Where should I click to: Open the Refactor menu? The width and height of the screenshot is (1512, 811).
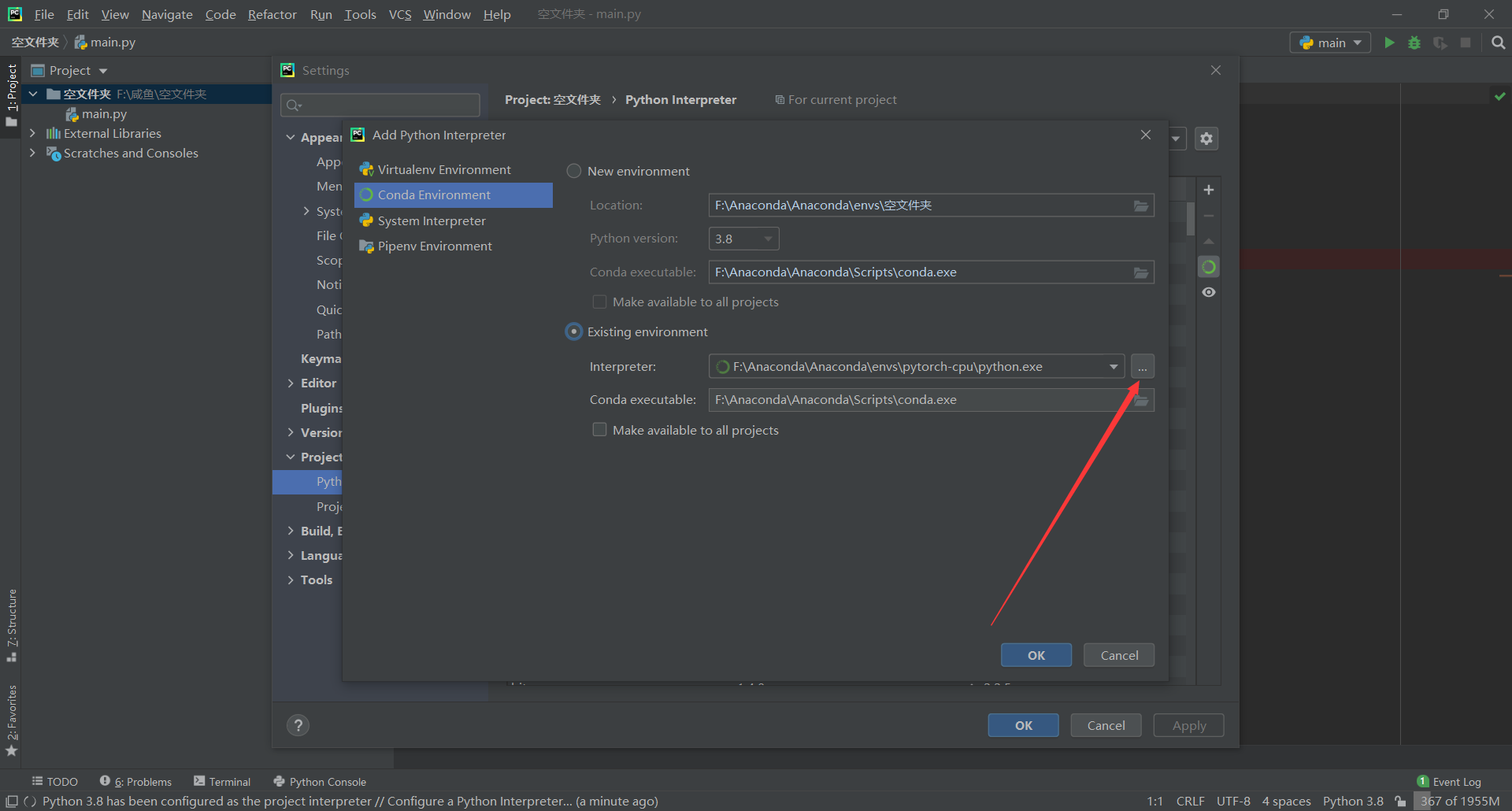(x=272, y=14)
